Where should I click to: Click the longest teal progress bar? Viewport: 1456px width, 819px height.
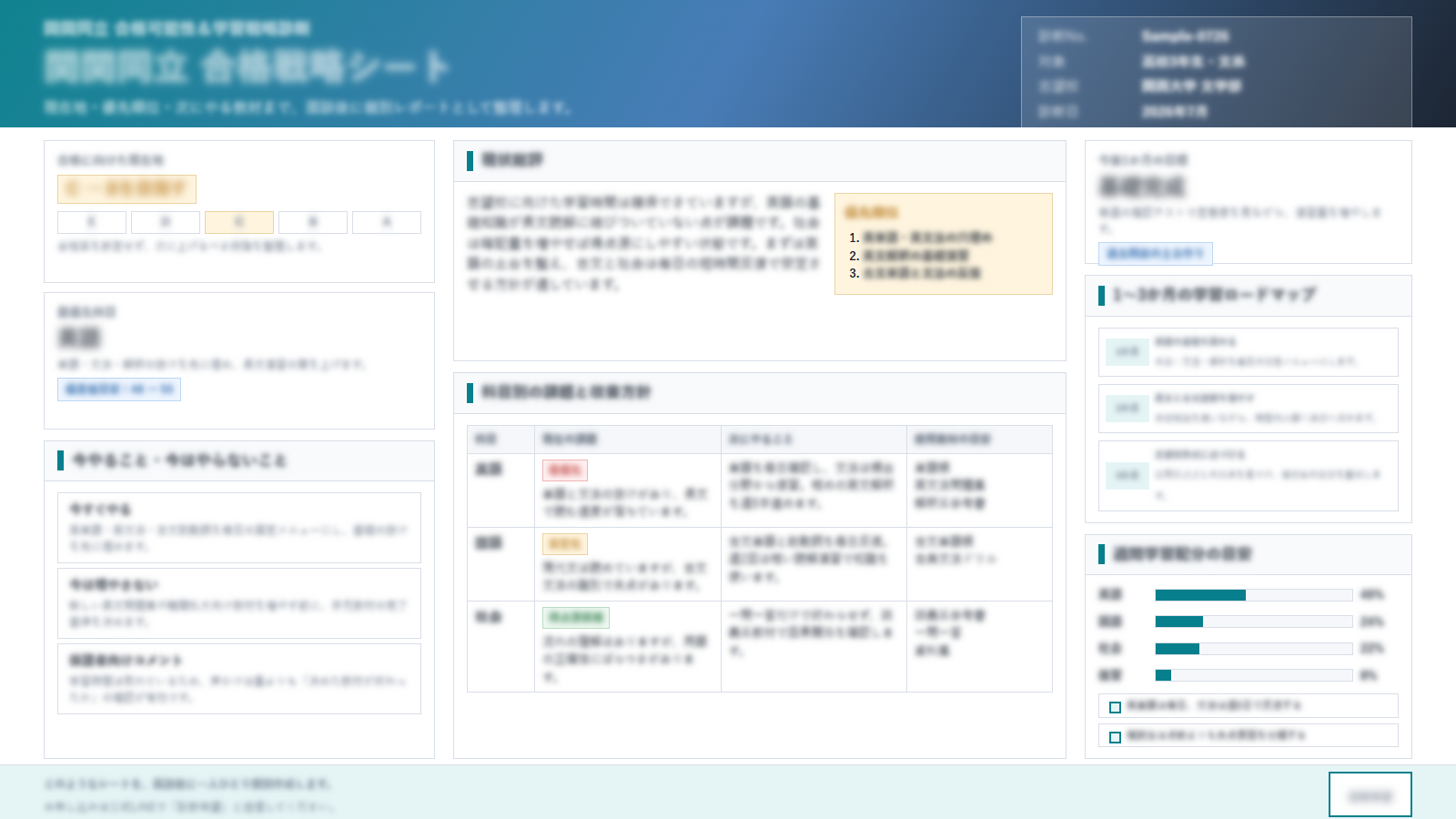[1200, 595]
